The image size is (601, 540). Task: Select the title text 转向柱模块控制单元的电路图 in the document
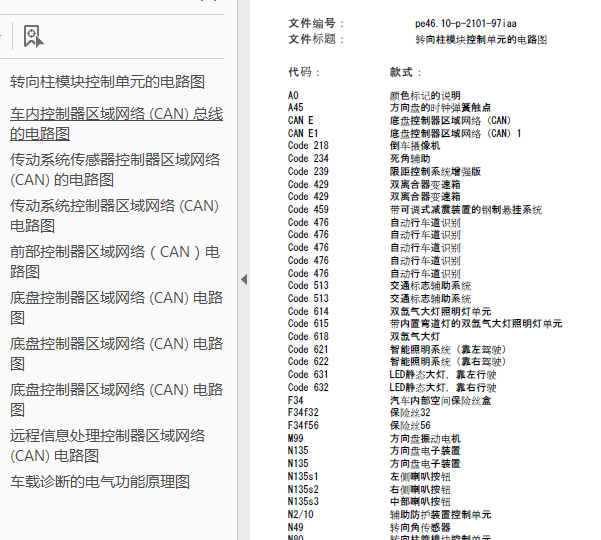pyautogui.click(x=481, y=39)
